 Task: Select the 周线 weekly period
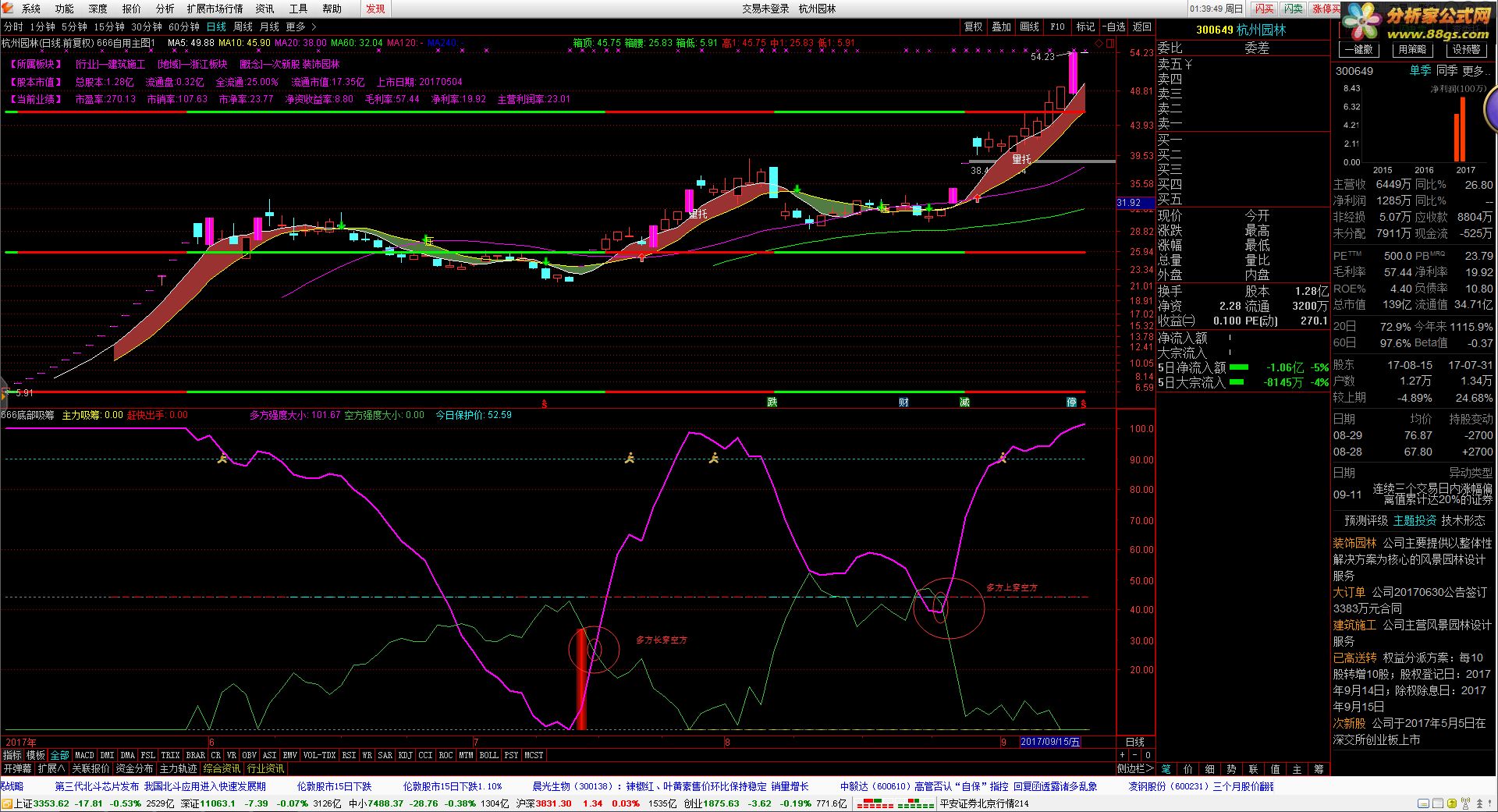click(x=243, y=27)
